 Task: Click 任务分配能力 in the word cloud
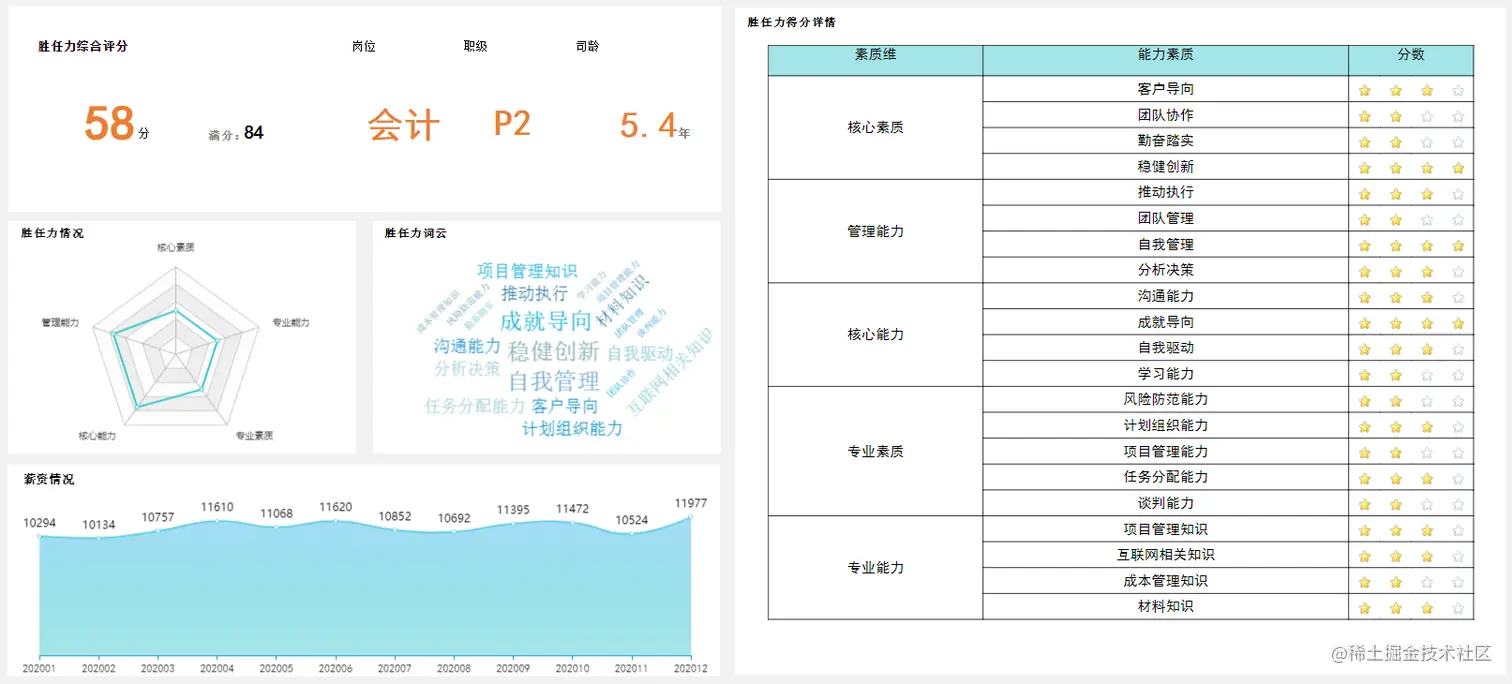[x=475, y=406]
